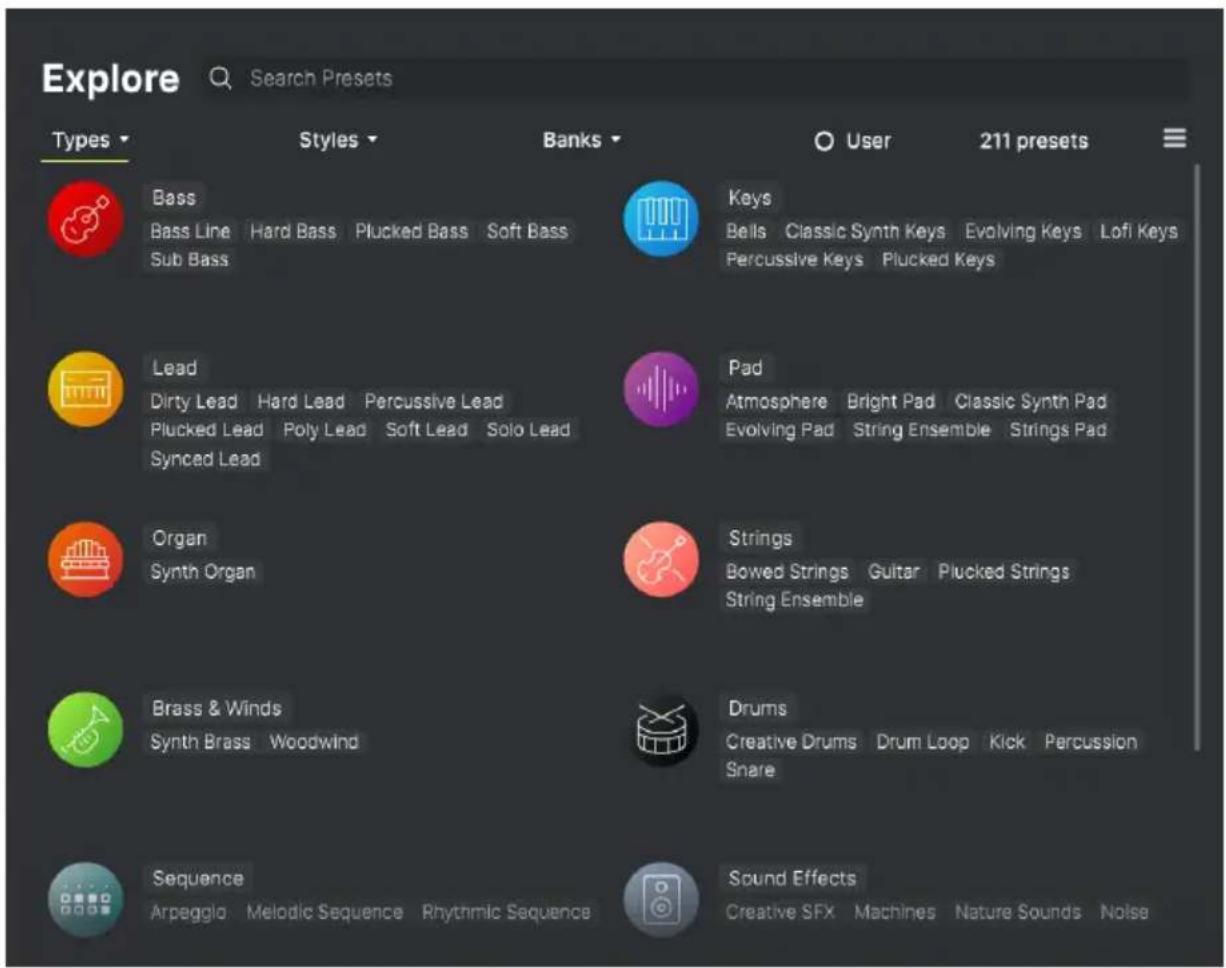Filter by Plucked Bass subtype
This screenshot has height=968, width=1226.
tap(411, 231)
